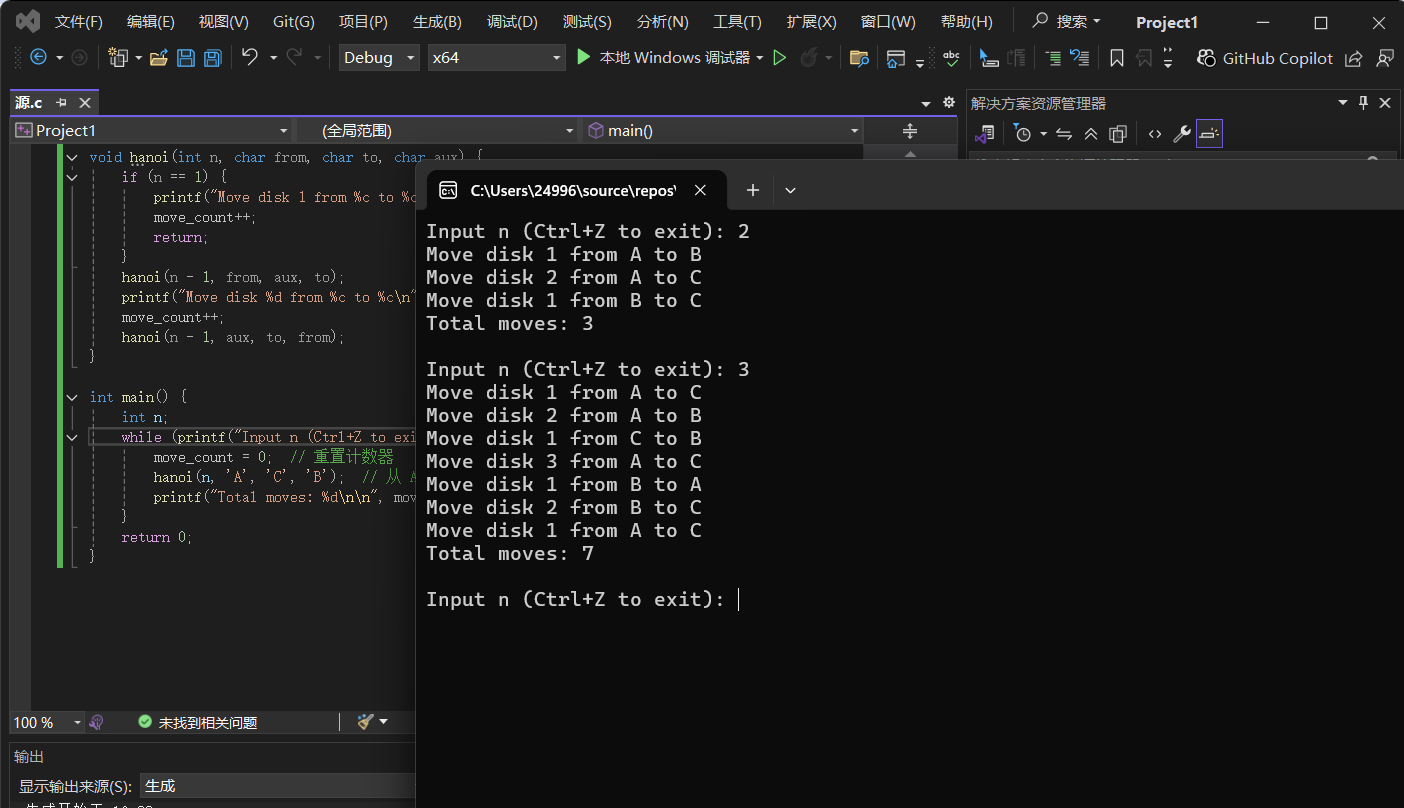The image size is (1404, 808).
Task: Open the Git(G) menu
Action: click(294, 21)
